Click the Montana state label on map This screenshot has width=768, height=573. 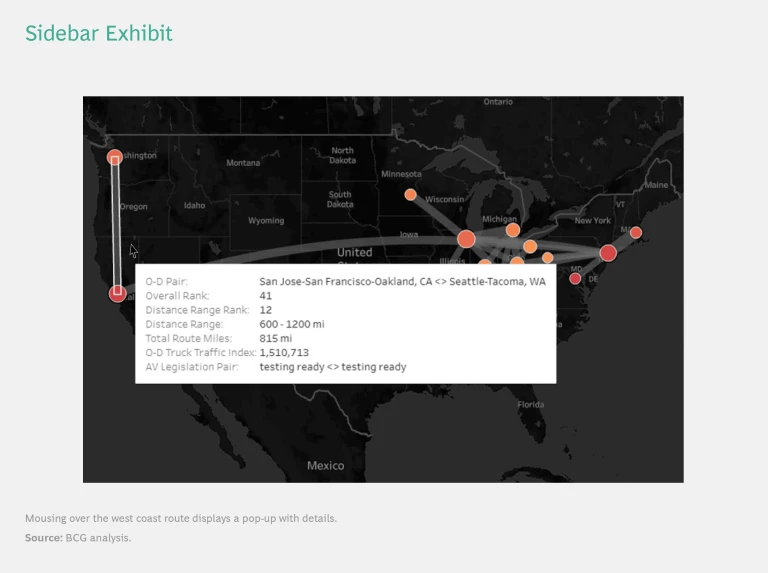243,163
